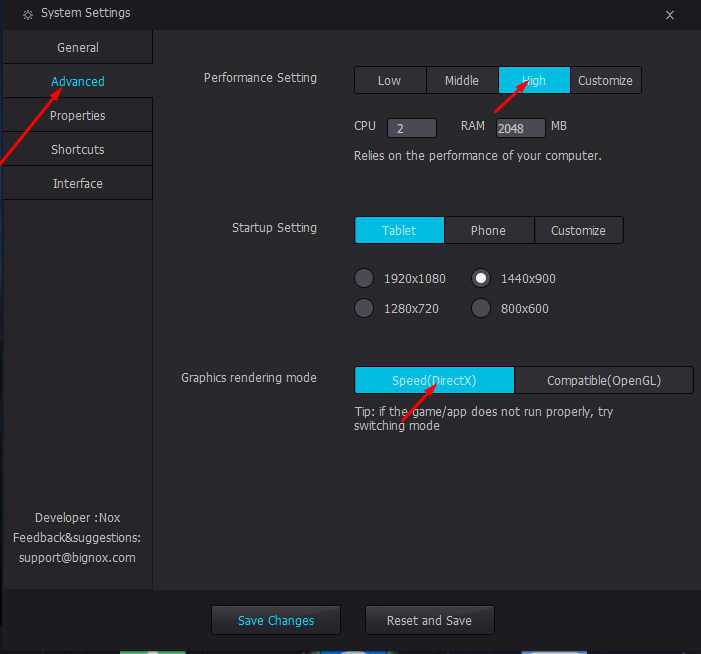Select Tablet startup mode
The width and height of the screenshot is (701, 654).
399,230
